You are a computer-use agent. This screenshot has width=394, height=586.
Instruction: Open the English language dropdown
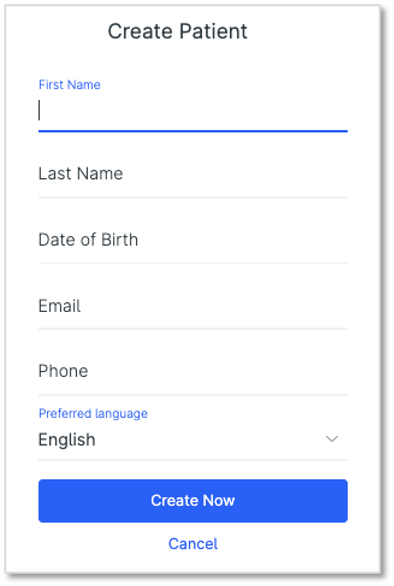tap(193, 440)
